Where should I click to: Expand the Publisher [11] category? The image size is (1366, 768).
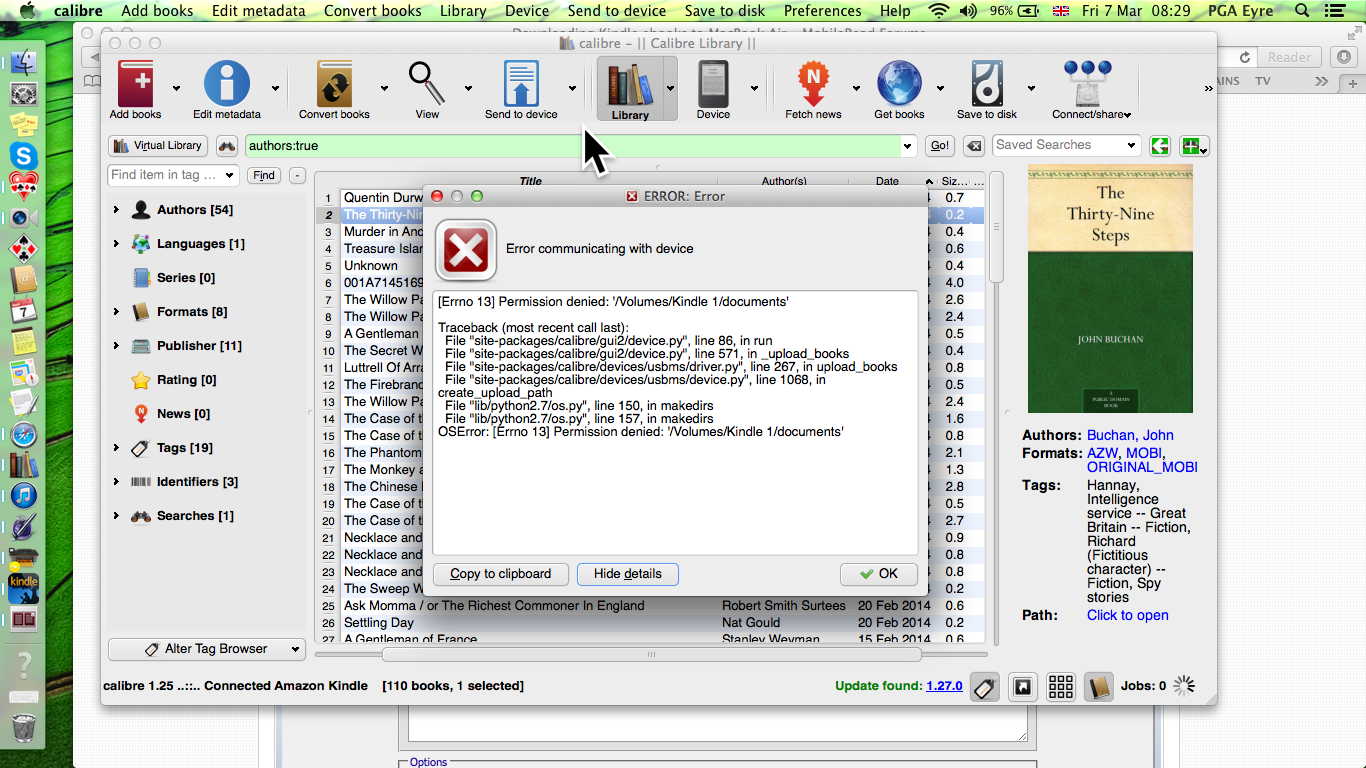click(x=116, y=346)
